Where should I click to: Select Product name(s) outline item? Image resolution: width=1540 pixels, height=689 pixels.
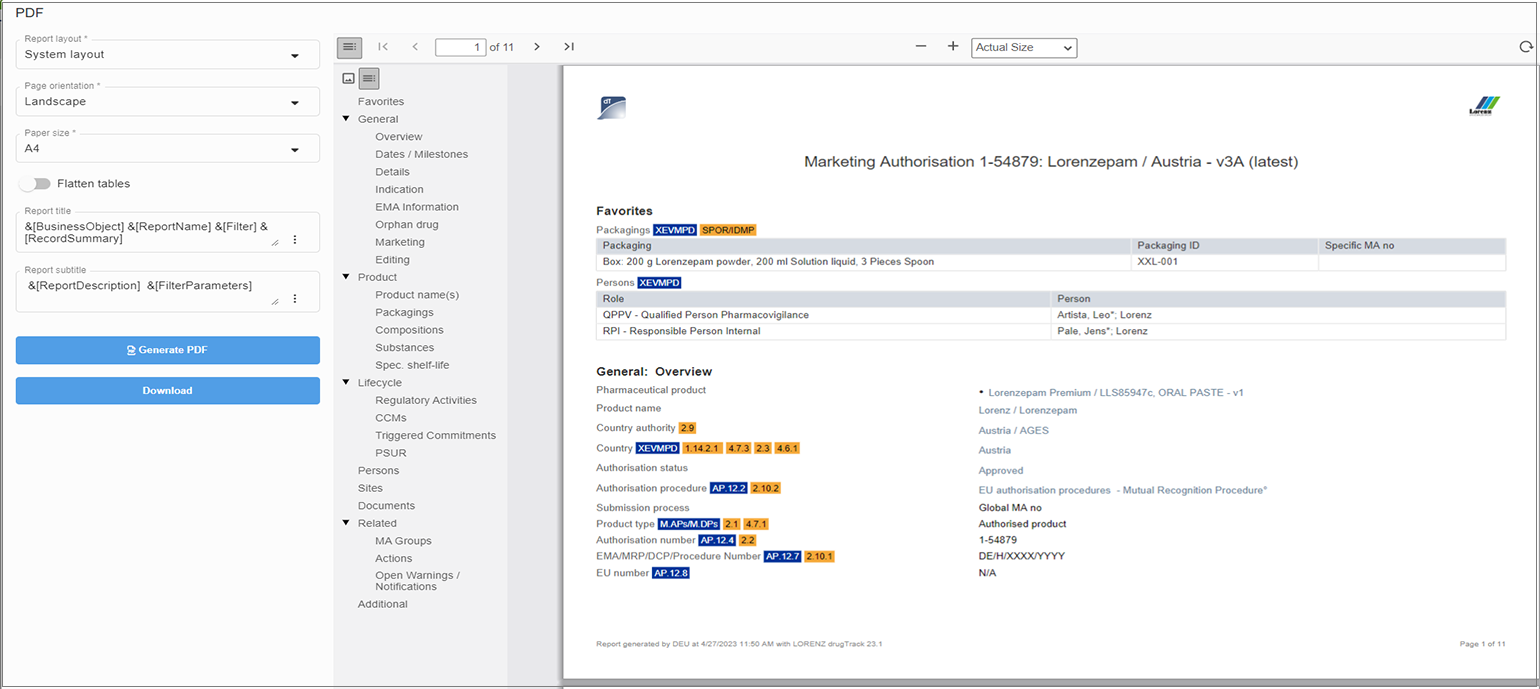(417, 295)
